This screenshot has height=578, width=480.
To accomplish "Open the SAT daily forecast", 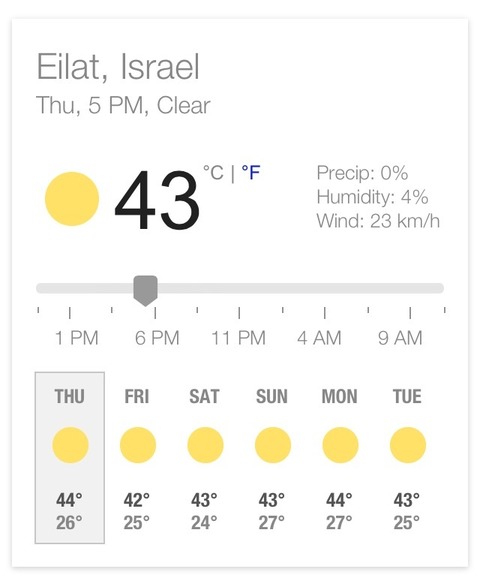I will [x=204, y=458].
